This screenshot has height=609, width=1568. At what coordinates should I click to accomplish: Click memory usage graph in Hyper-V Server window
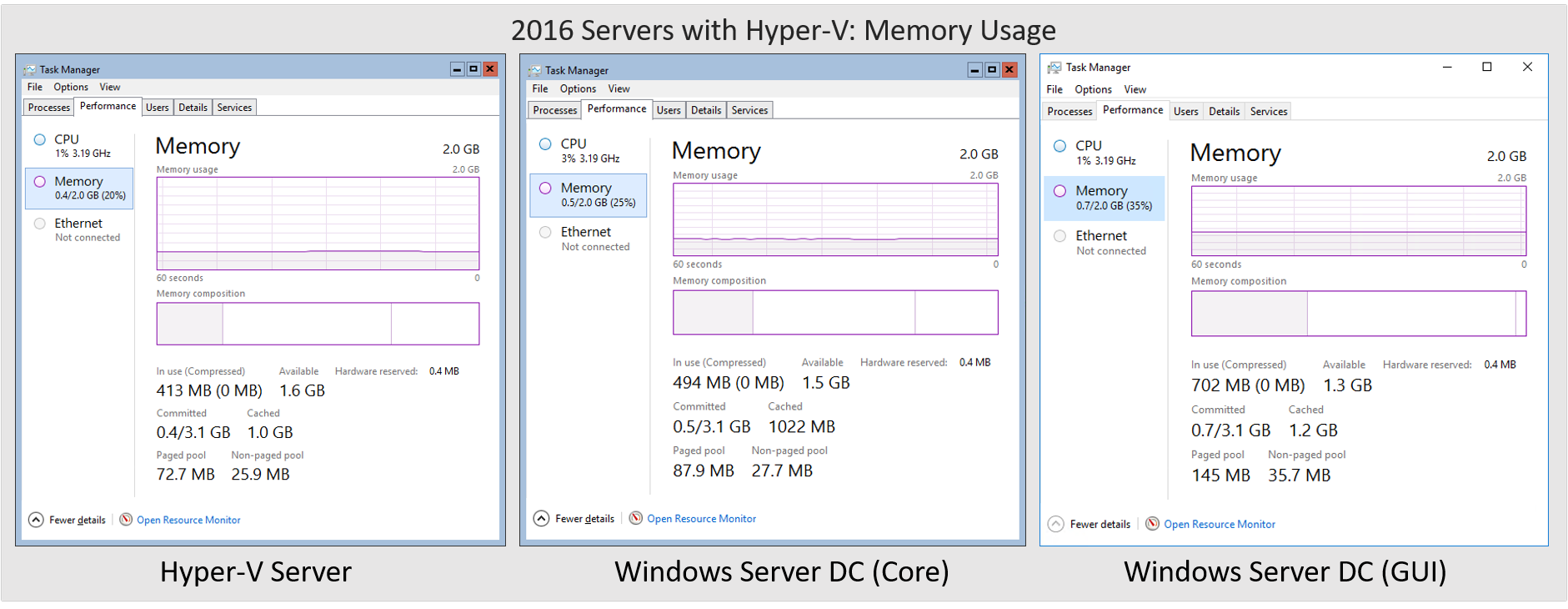318,224
